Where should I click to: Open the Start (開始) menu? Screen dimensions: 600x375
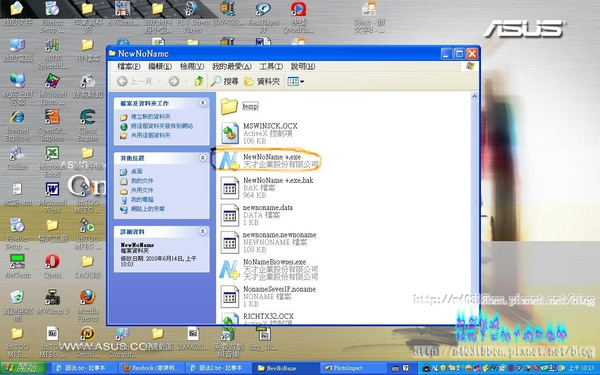pos(23,368)
